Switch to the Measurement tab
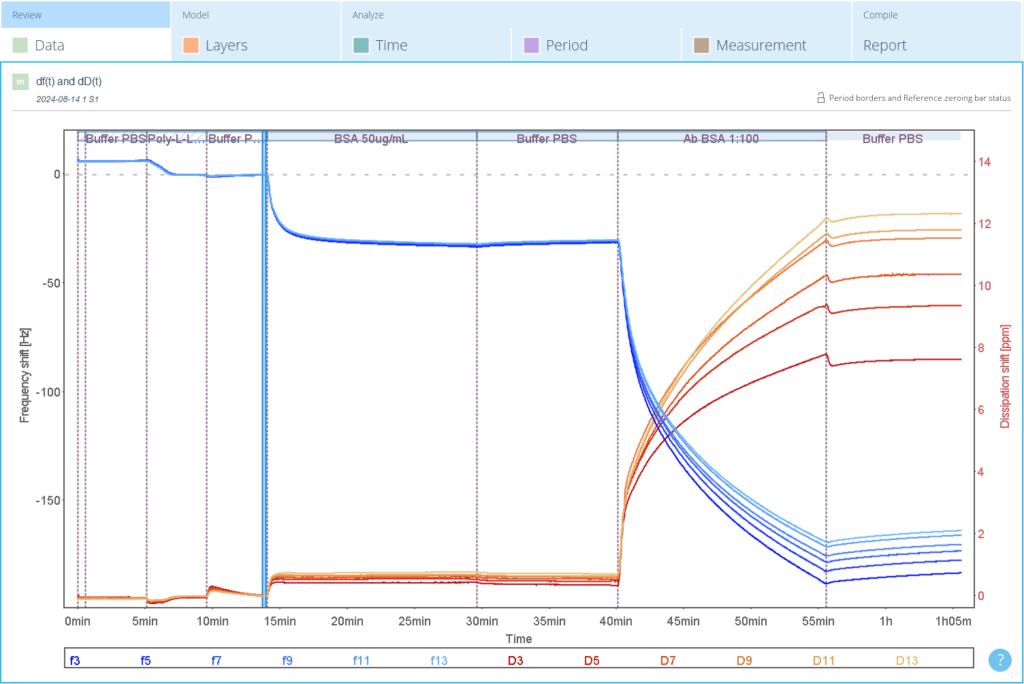This screenshot has height=684, width=1024. click(760, 45)
